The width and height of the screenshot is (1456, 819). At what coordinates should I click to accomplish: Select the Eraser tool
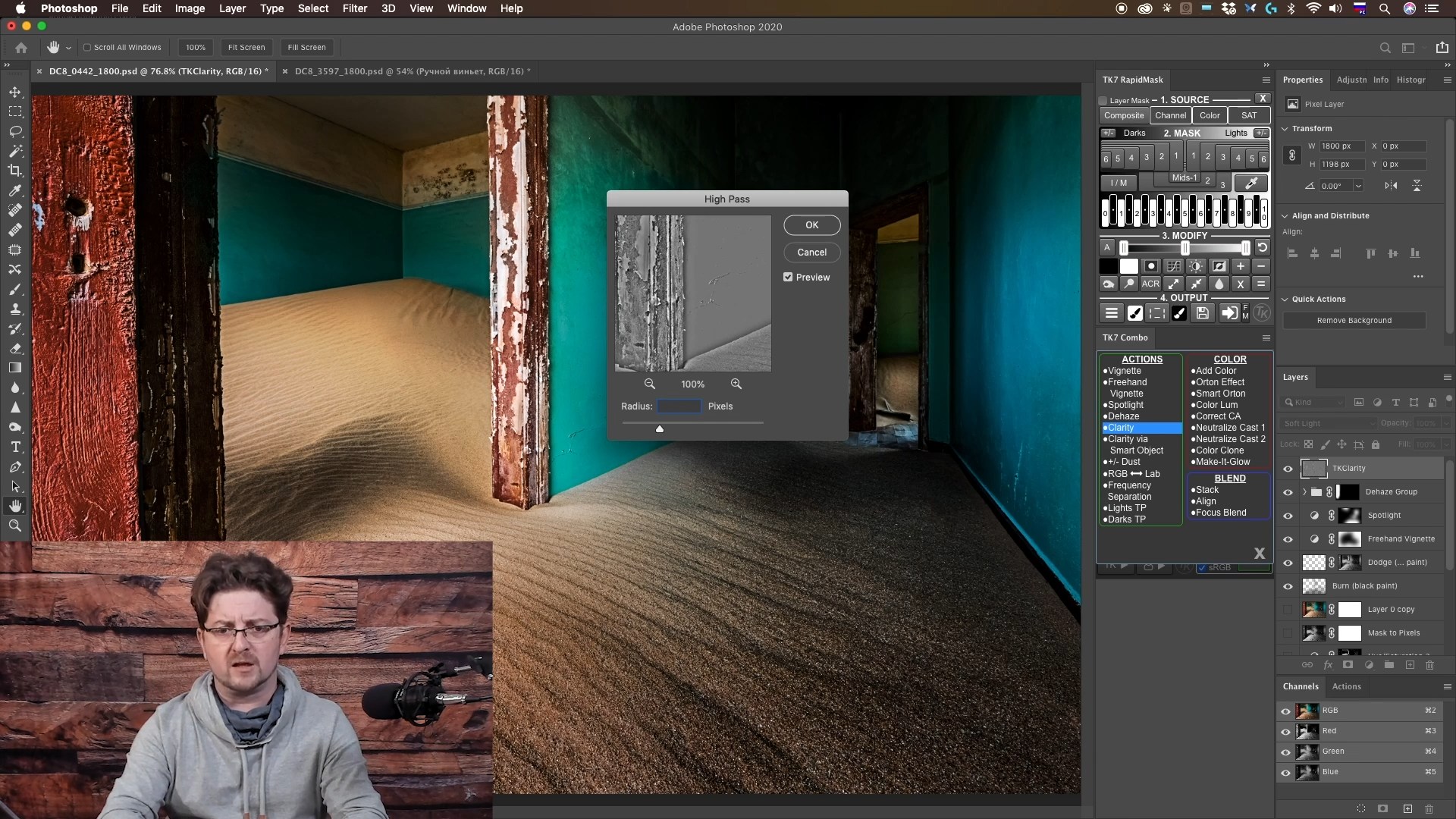pyautogui.click(x=15, y=349)
